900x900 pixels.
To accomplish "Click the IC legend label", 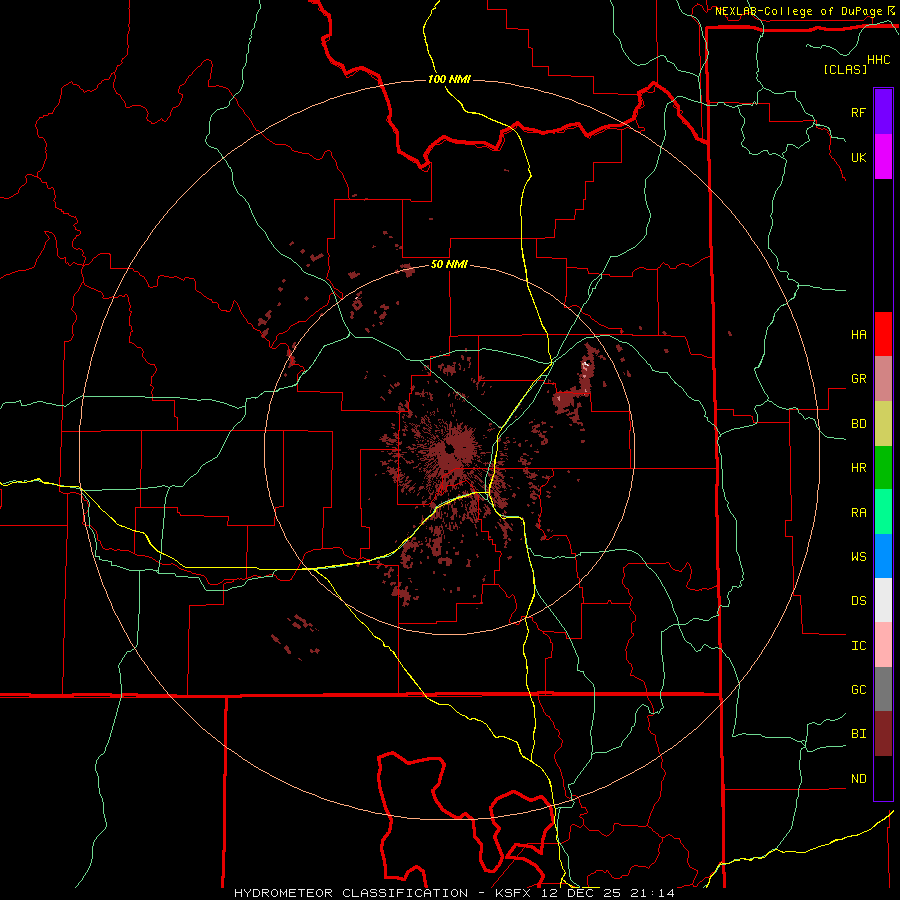I will [x=858, y=646].
